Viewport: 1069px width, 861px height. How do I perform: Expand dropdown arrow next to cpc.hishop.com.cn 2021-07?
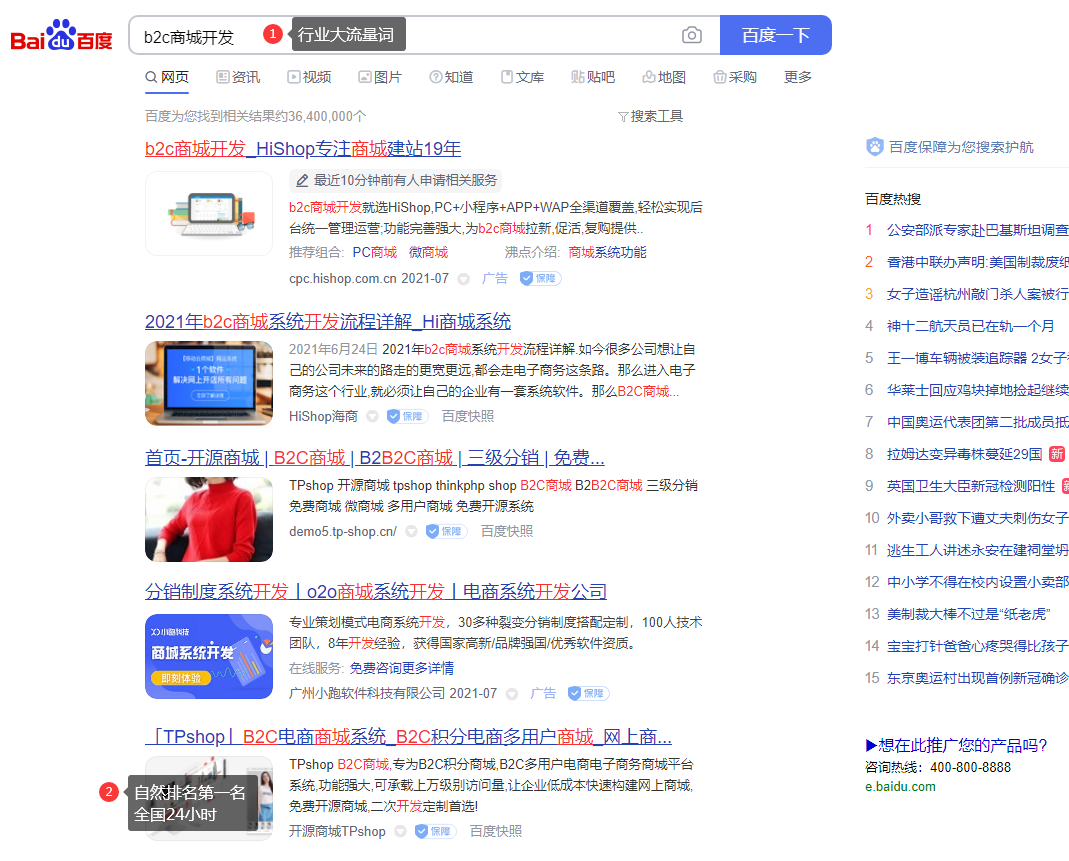[463, 280]
